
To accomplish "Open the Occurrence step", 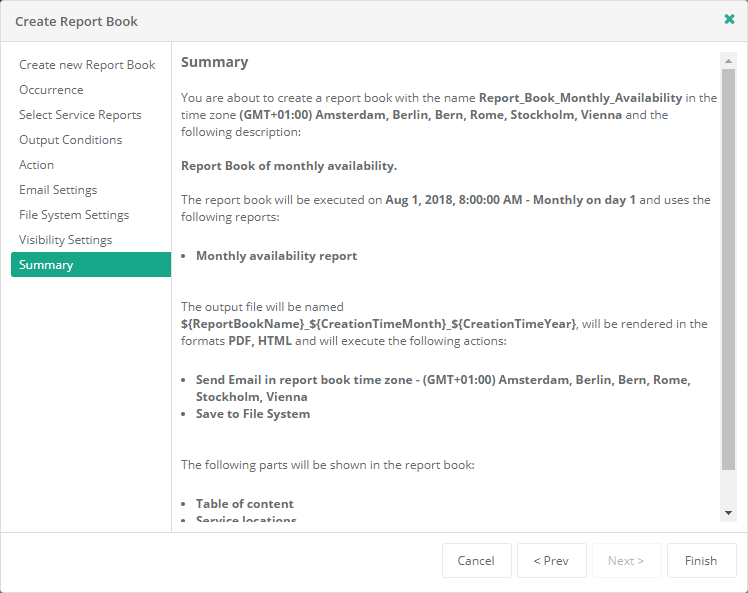I will [x=51, y=90].
